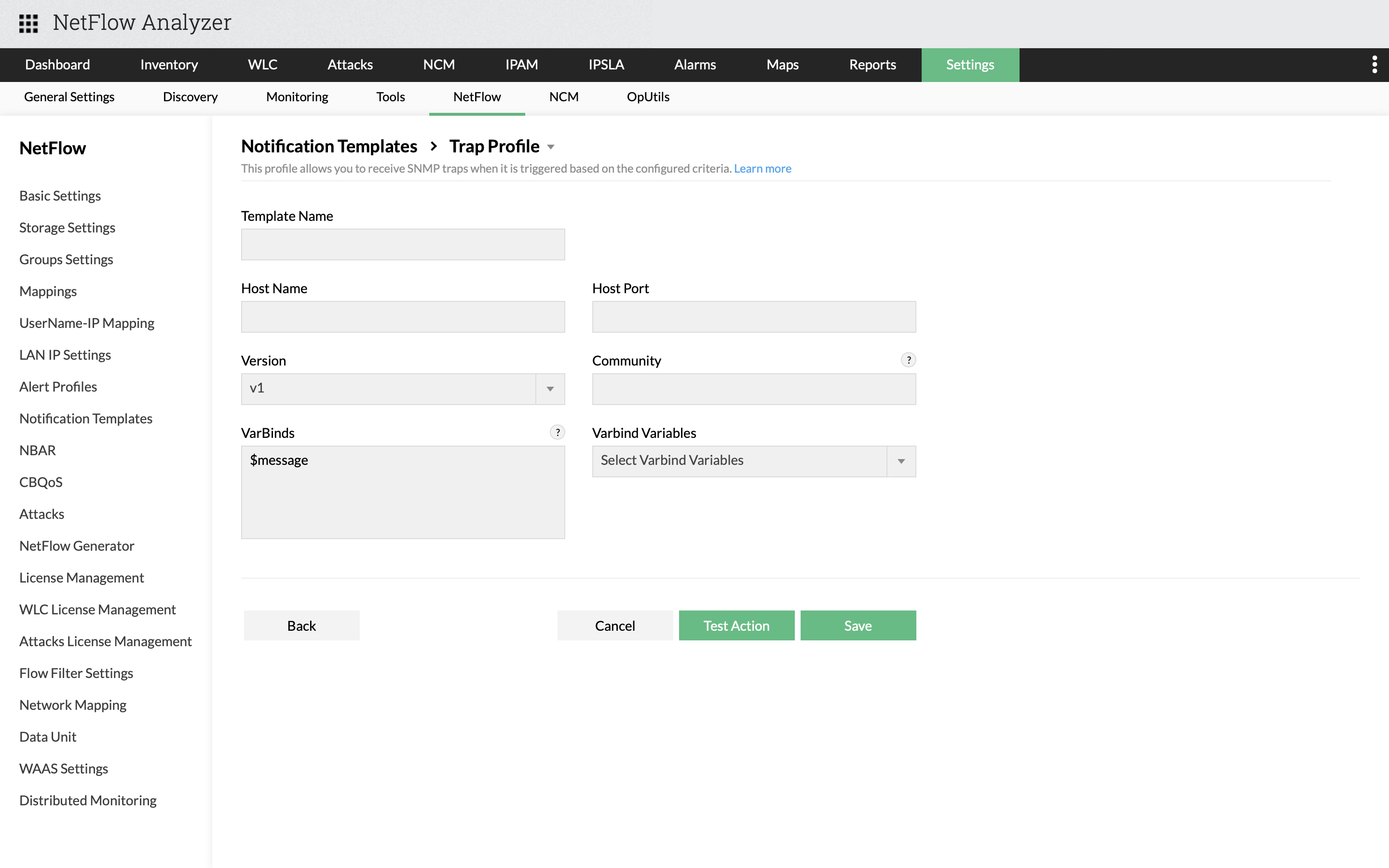Go to the Dashboard tab
This screenshot has height=868, width=1389.
coord(57,64)
